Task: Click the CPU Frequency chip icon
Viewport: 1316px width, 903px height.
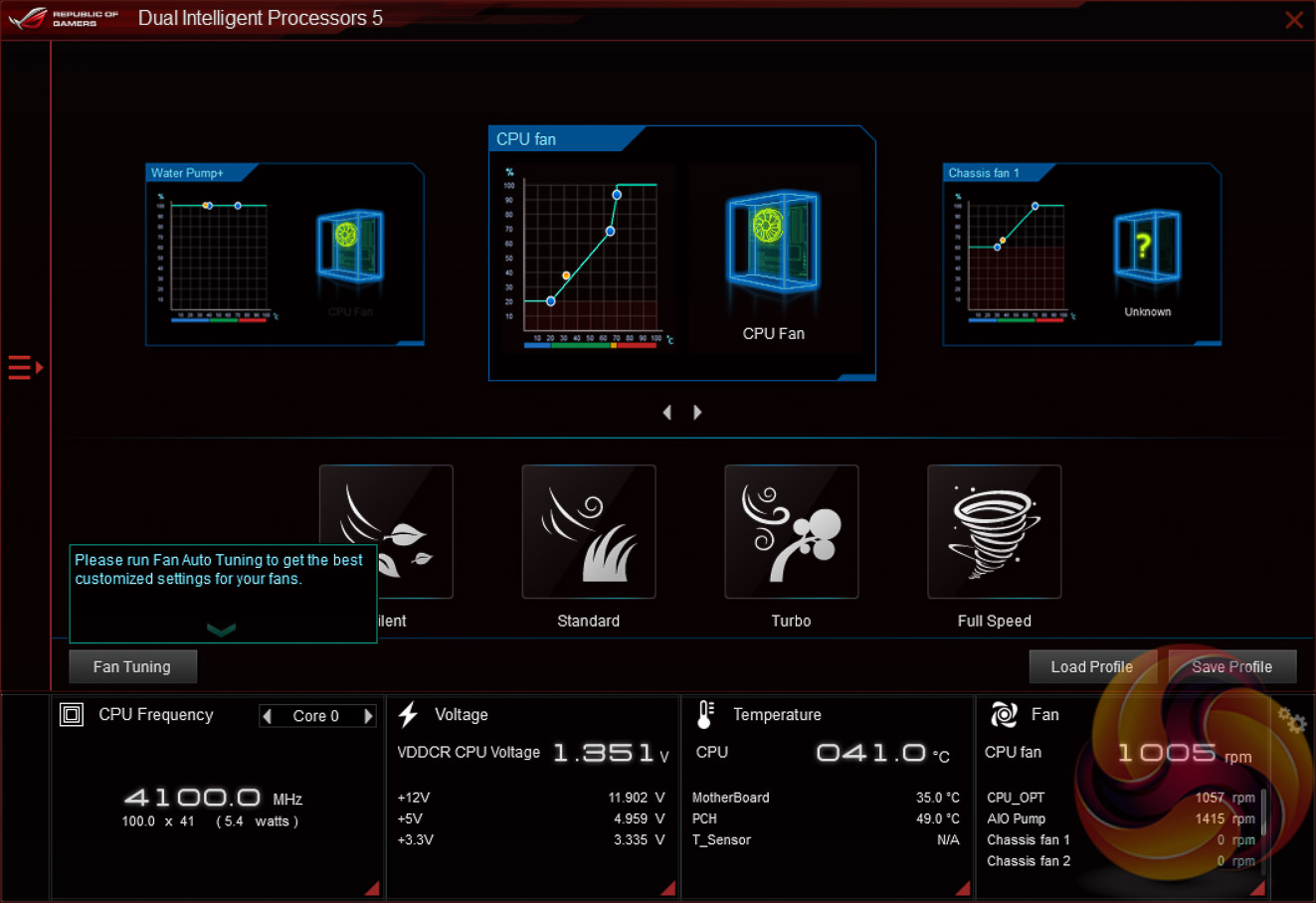Action: click(72, 714)
